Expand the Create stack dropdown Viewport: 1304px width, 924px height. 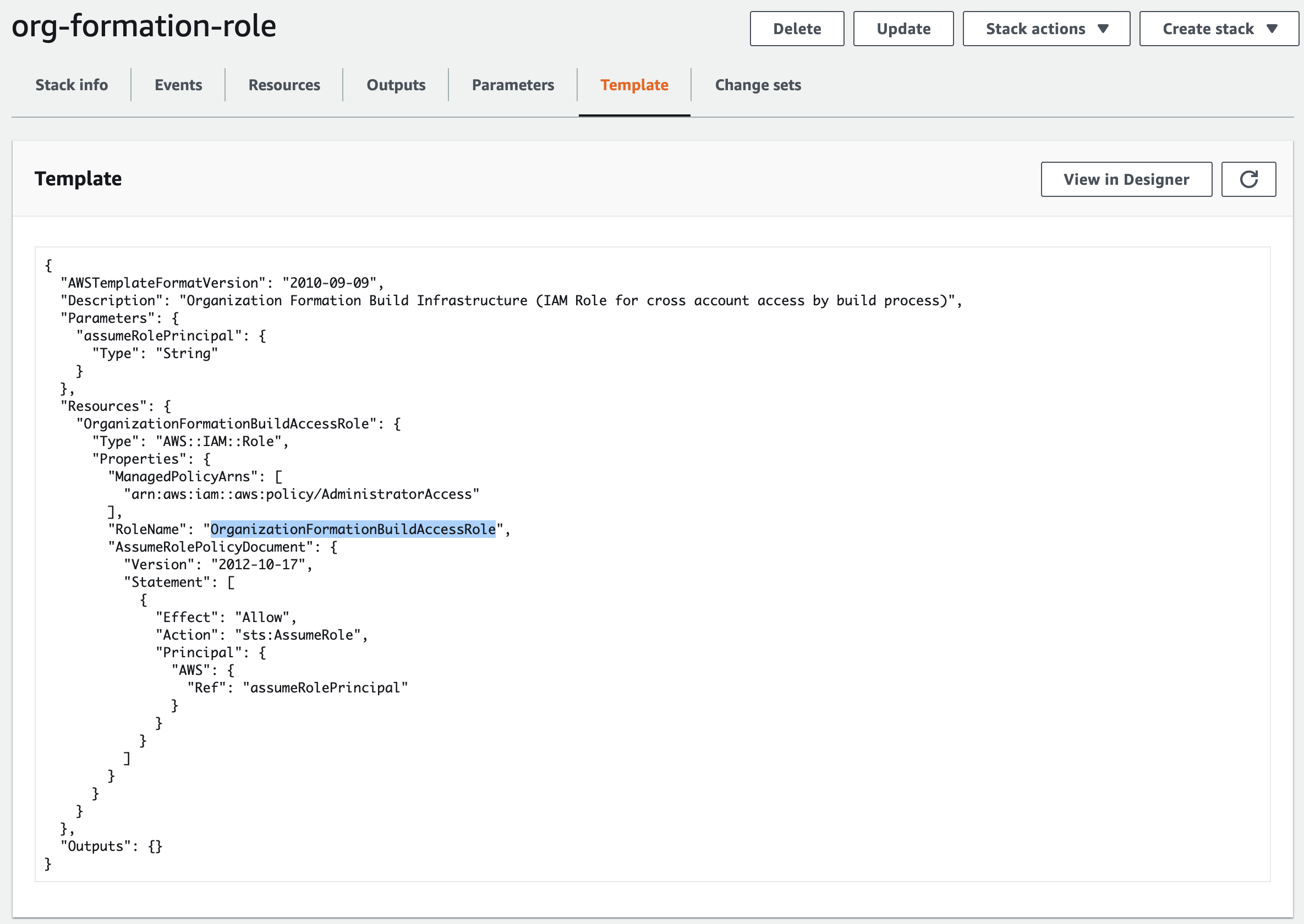click(x=1219, y=29)
